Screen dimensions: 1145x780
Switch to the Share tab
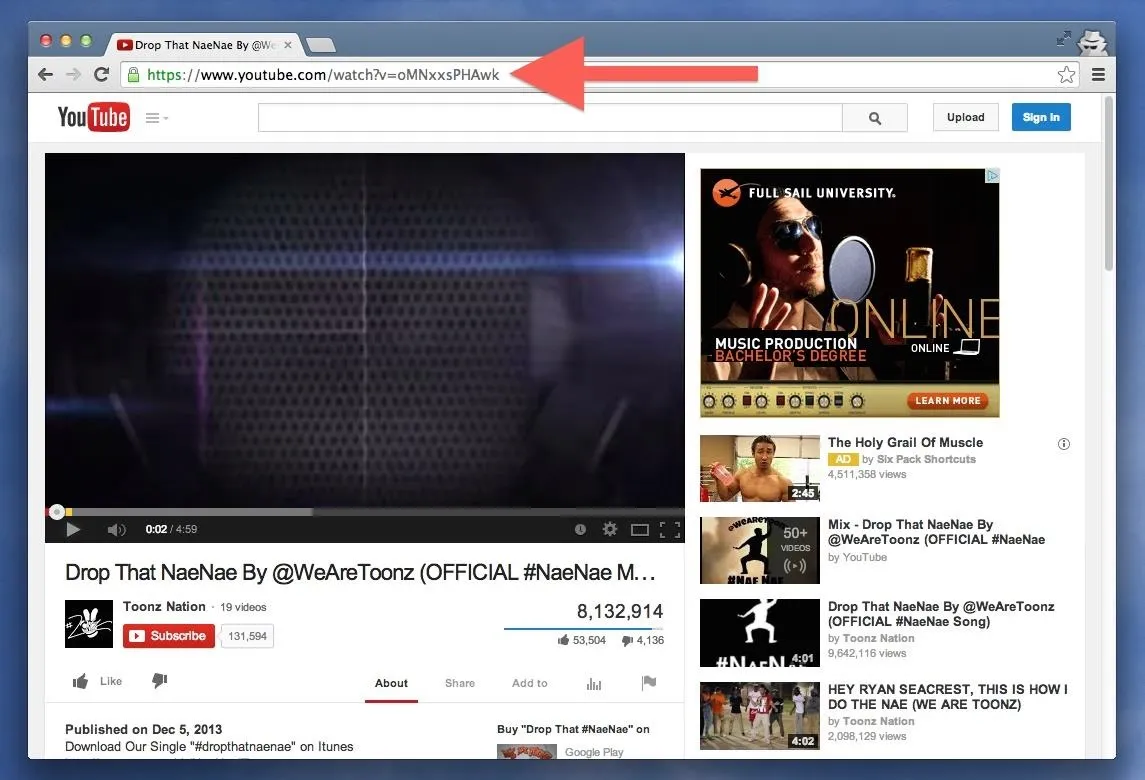pos(460,683)
